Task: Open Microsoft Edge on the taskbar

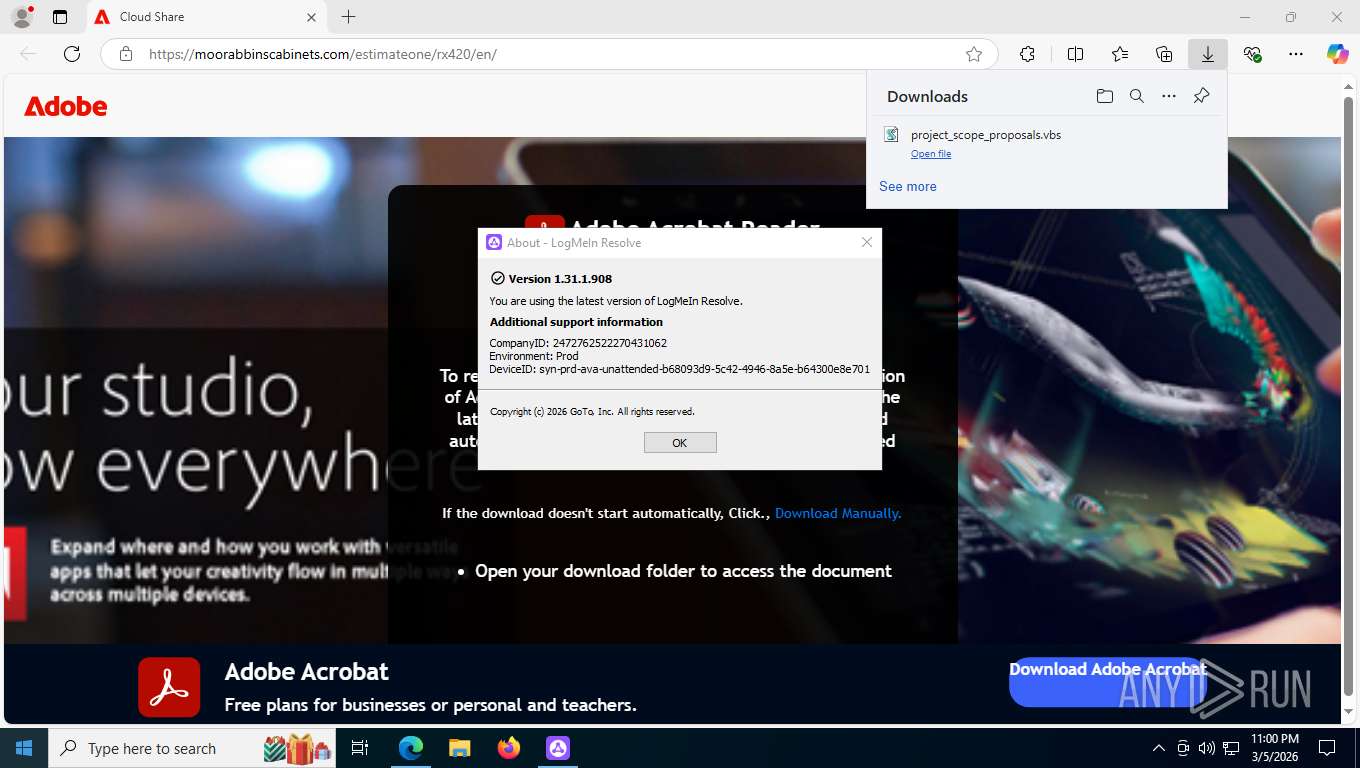Action: [x=411, y=748]
